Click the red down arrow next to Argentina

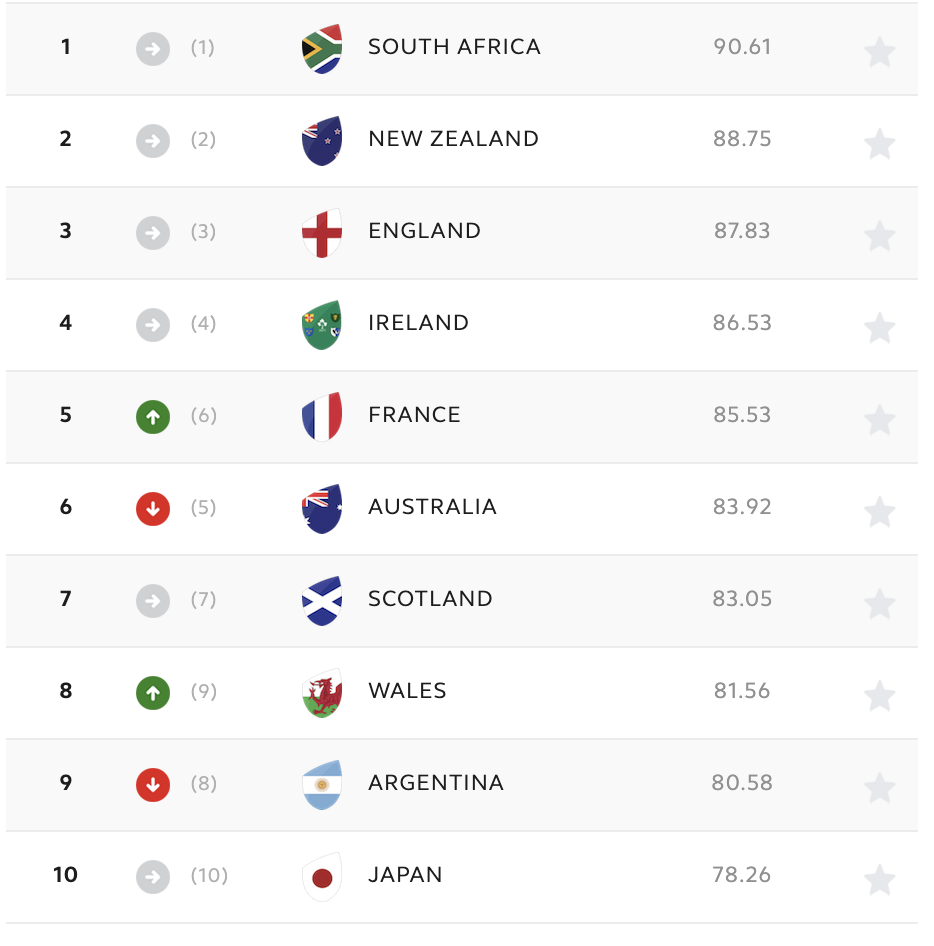click(152, 784)
